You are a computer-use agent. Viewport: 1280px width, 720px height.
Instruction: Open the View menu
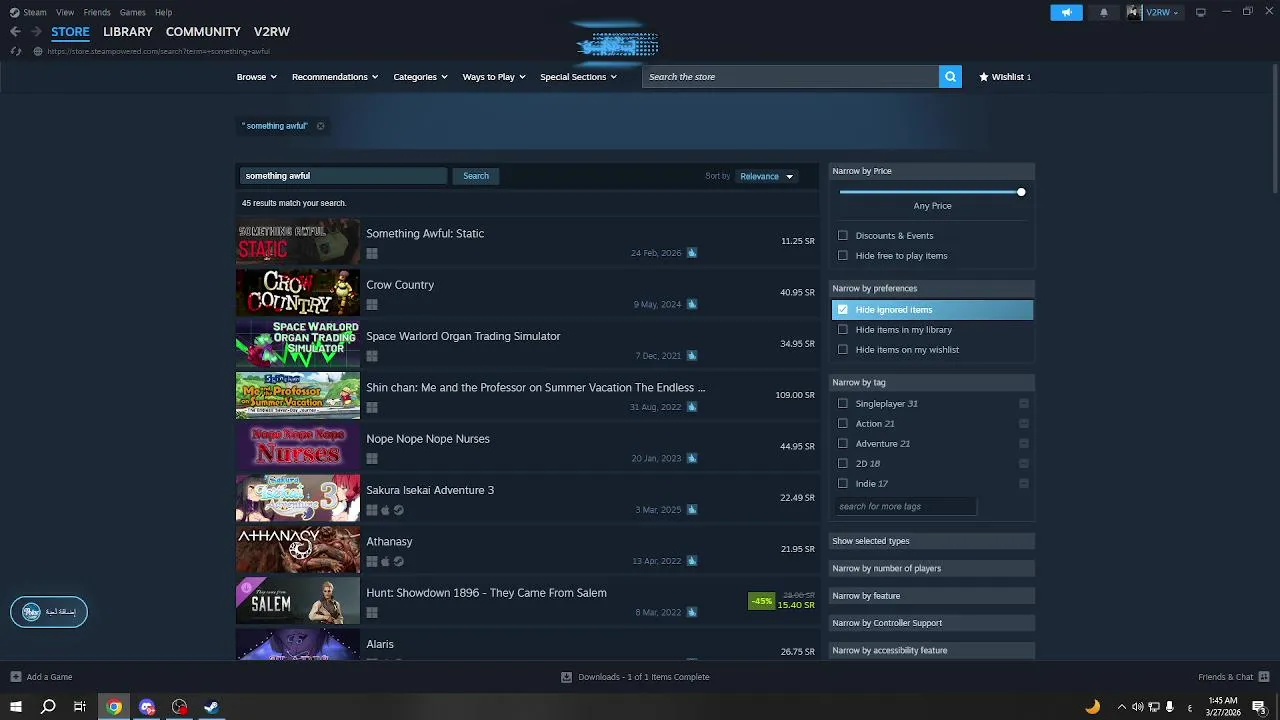click(65, 12)
